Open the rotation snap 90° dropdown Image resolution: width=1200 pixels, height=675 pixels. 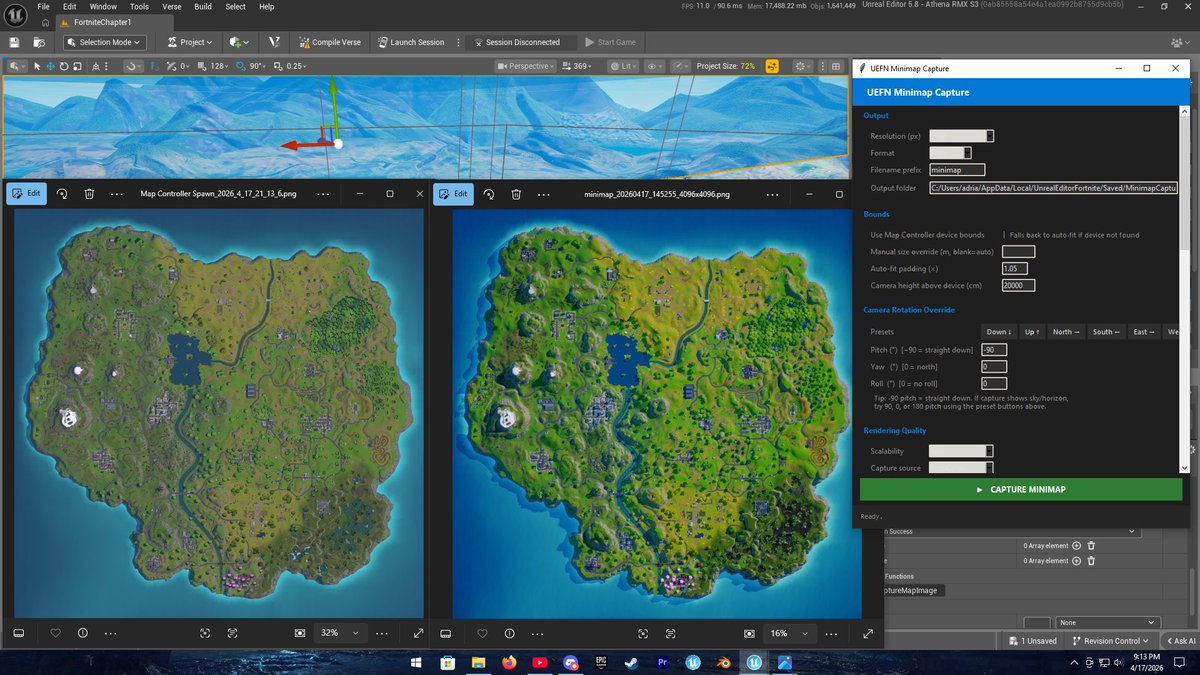click(259, 66)
